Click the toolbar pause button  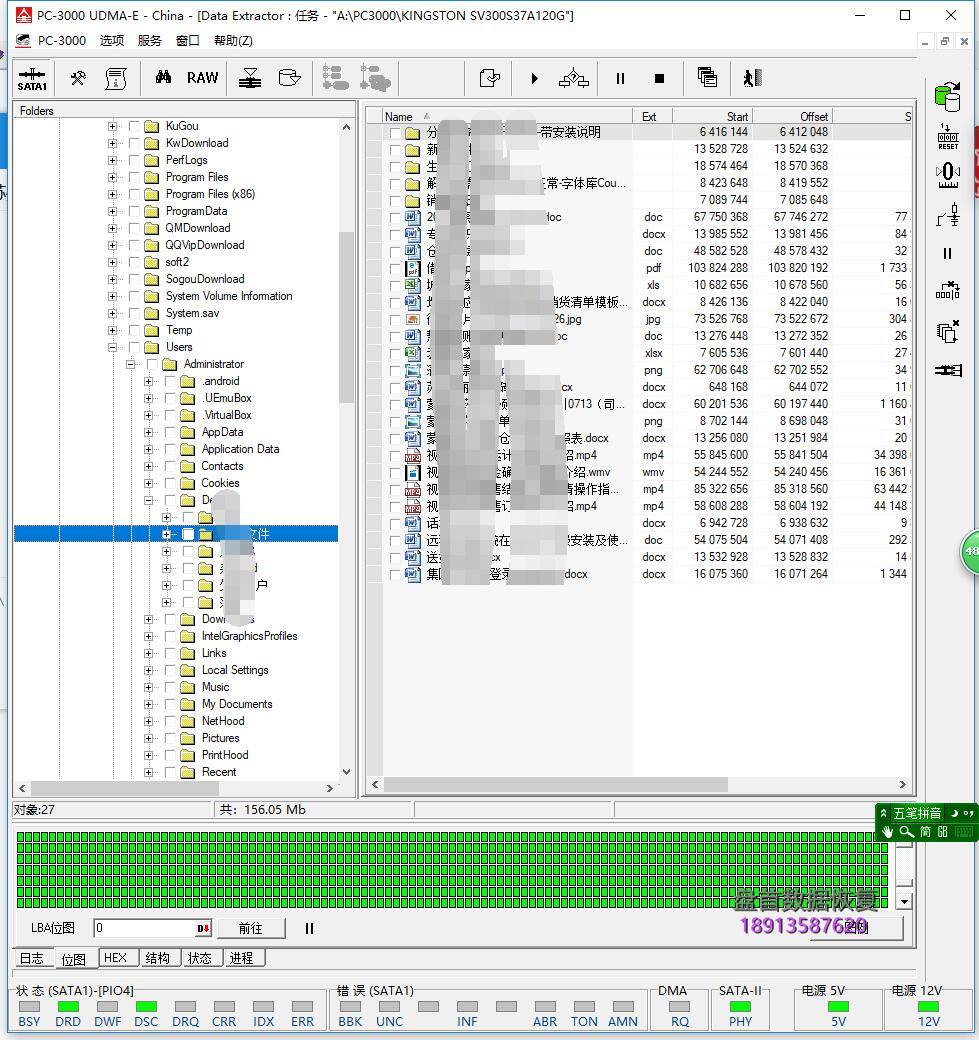[620, 78]
